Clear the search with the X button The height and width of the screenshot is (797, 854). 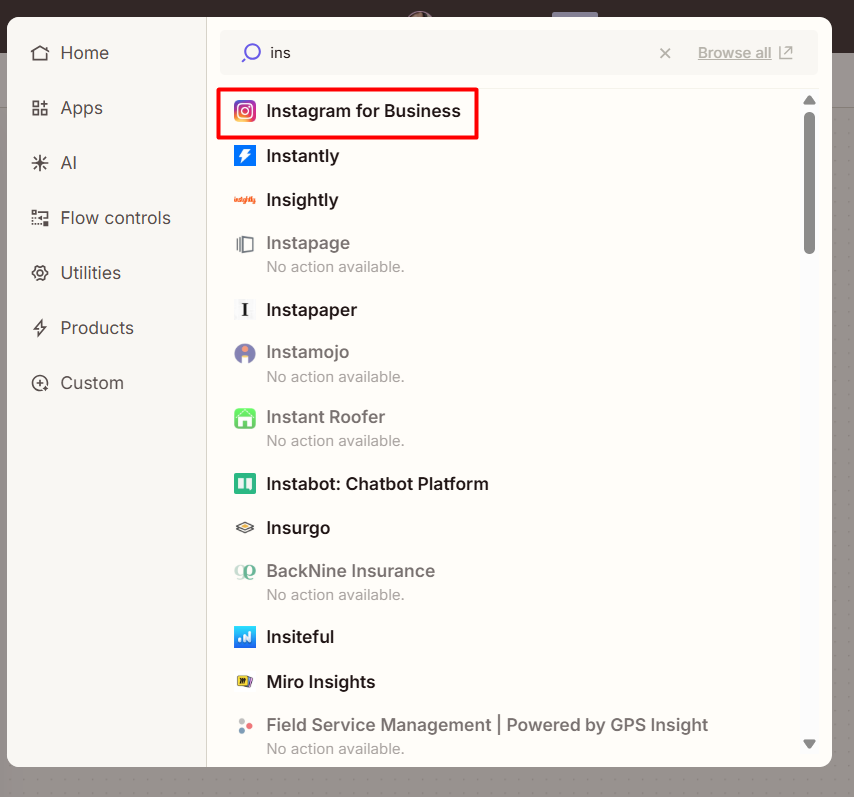coord(664,53)
